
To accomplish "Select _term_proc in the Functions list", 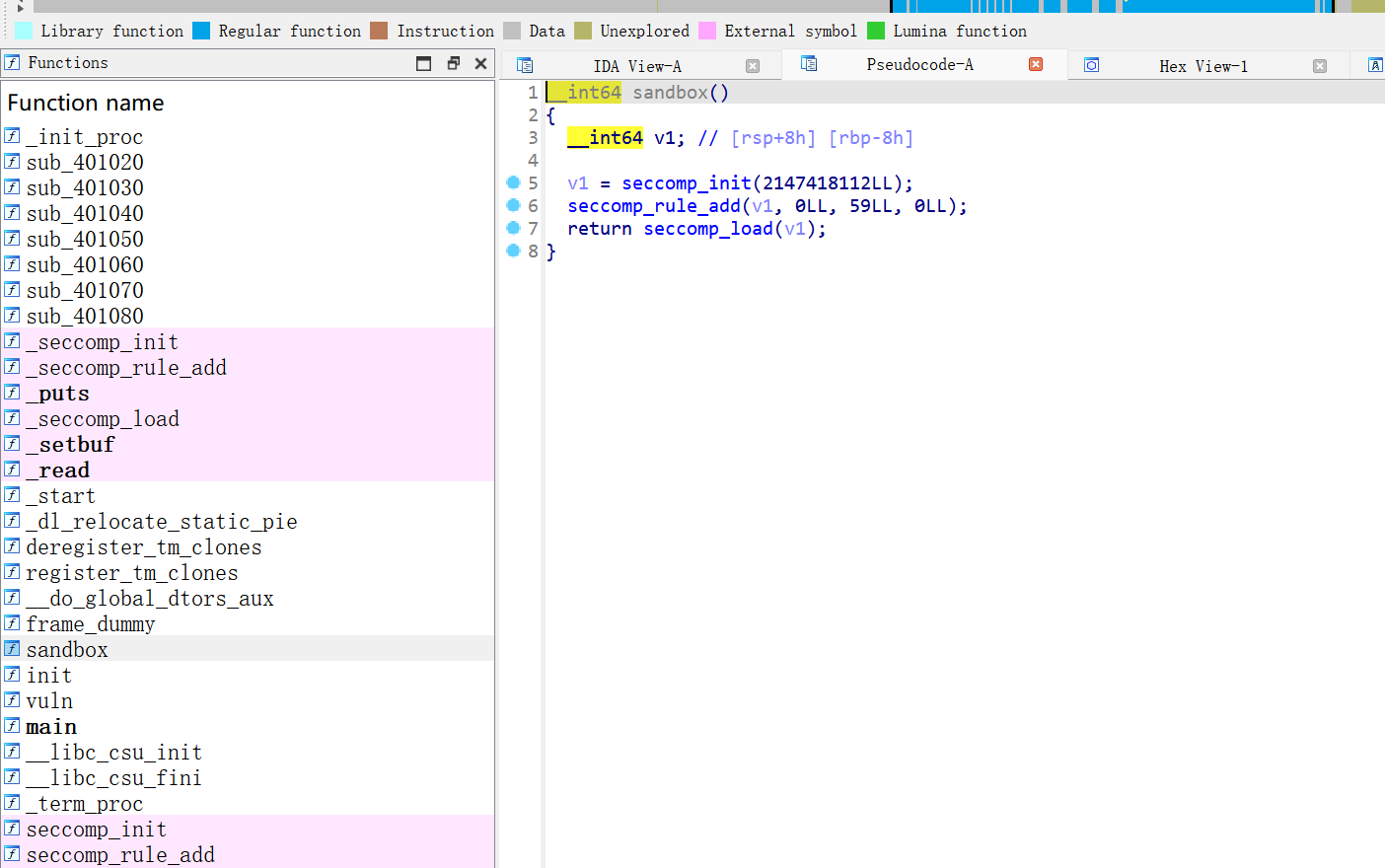I will pos(248,803).
